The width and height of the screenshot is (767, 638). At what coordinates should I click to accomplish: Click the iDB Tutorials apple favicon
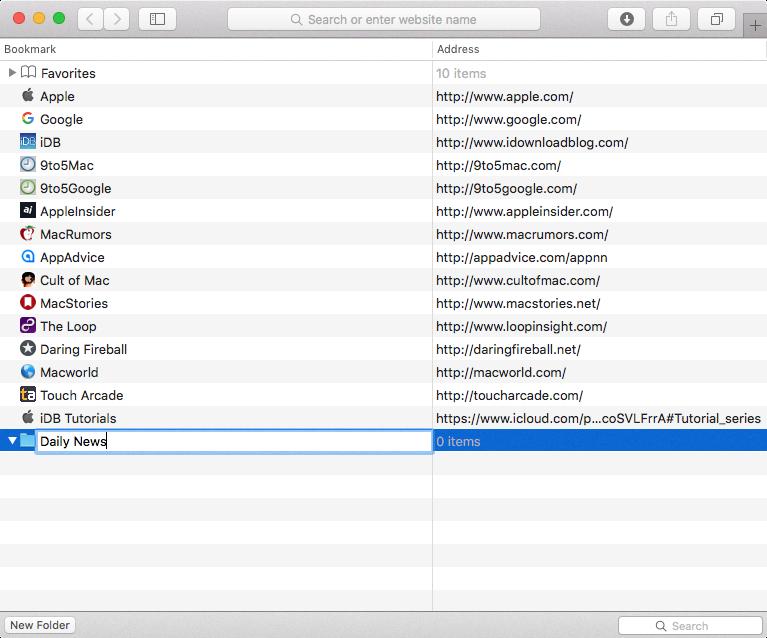tap(28, 417)
